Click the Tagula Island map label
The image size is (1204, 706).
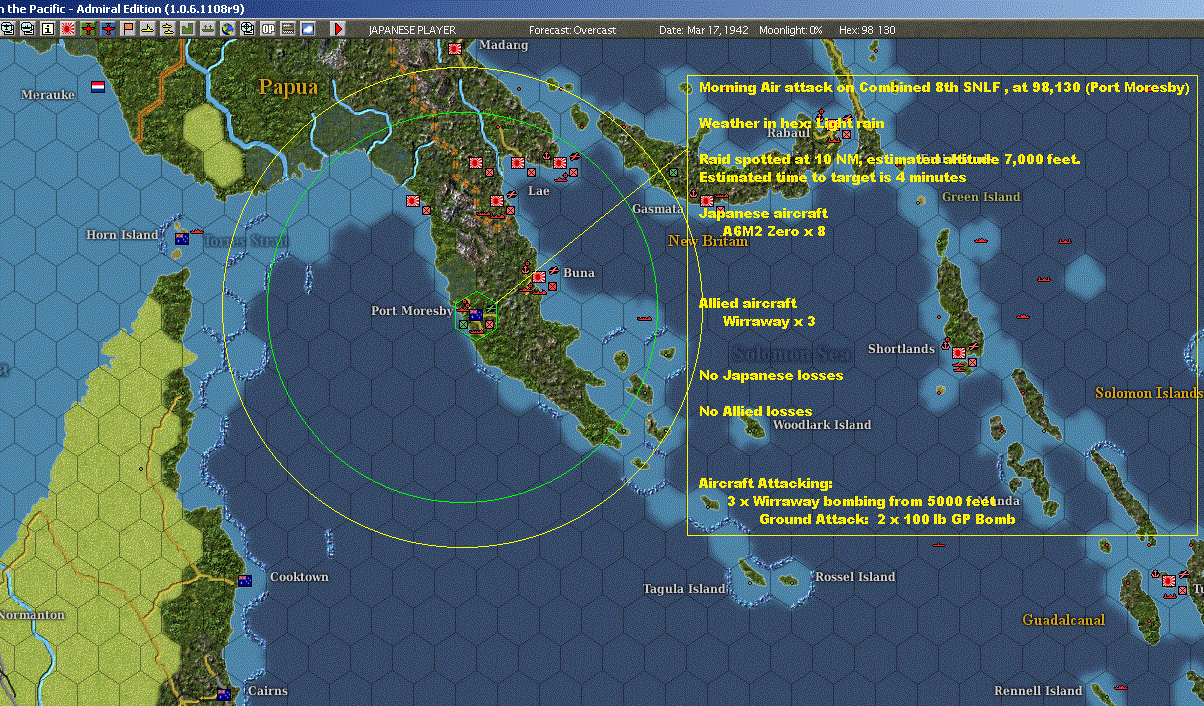click(x=685, y=589)
